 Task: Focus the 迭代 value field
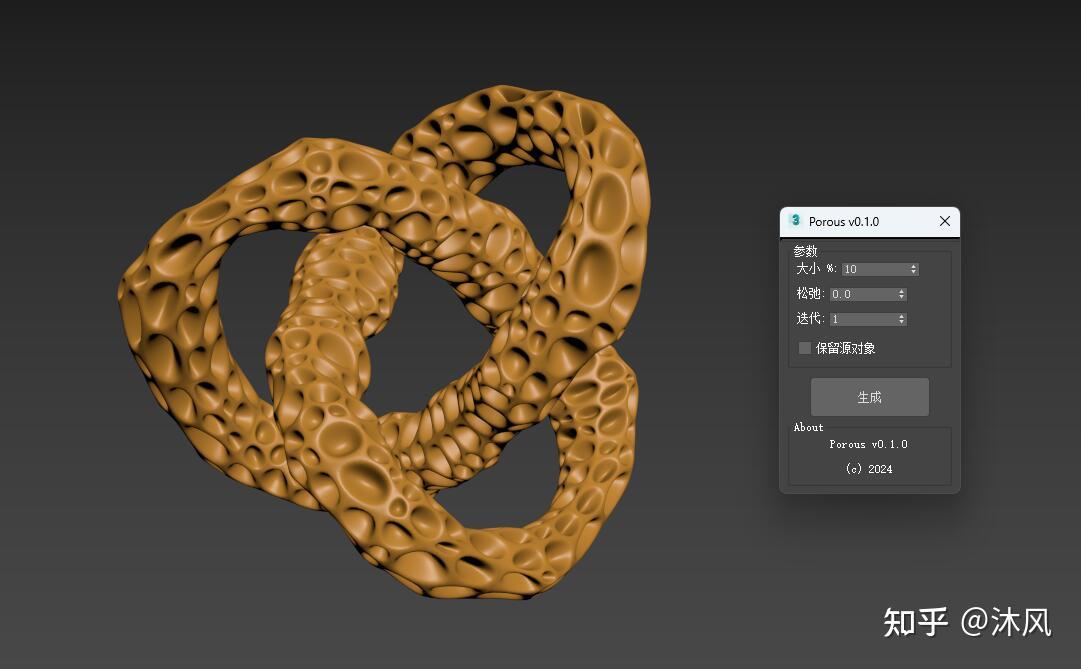coord(863,319)
